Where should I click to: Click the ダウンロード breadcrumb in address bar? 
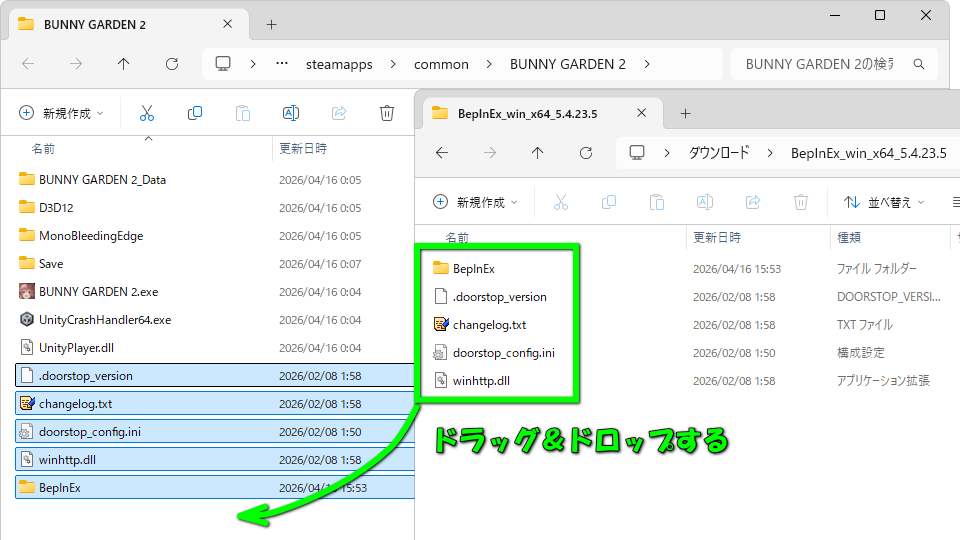718,153
